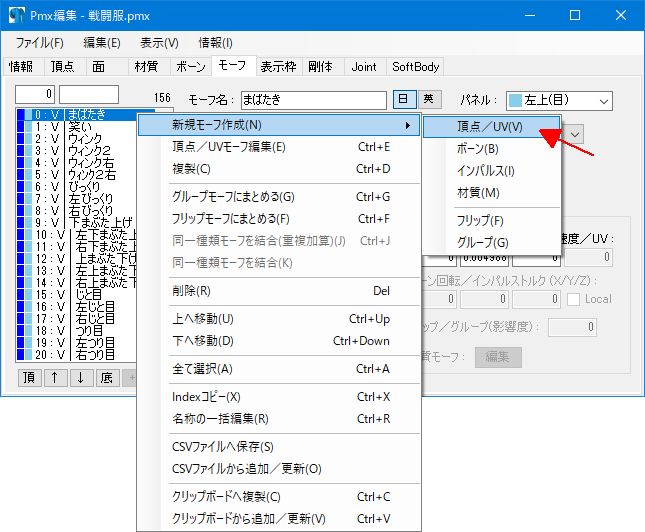This screenshot has width=645, height=532.
Task: Select 上へ移動(U) menu entry
Action: (279, 319)
